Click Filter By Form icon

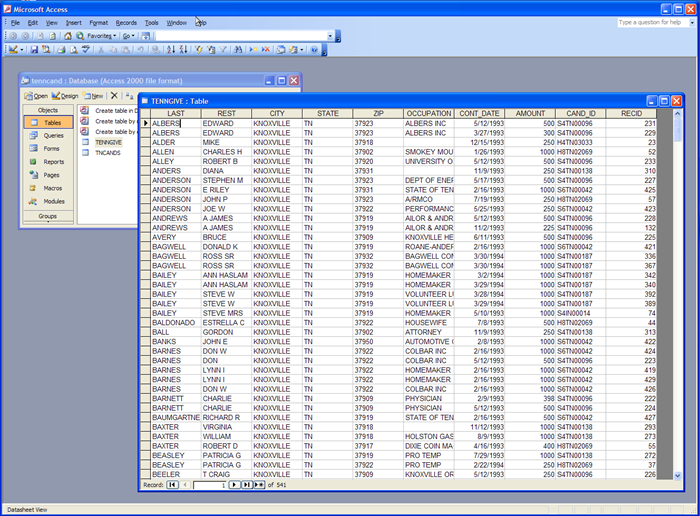211,50
